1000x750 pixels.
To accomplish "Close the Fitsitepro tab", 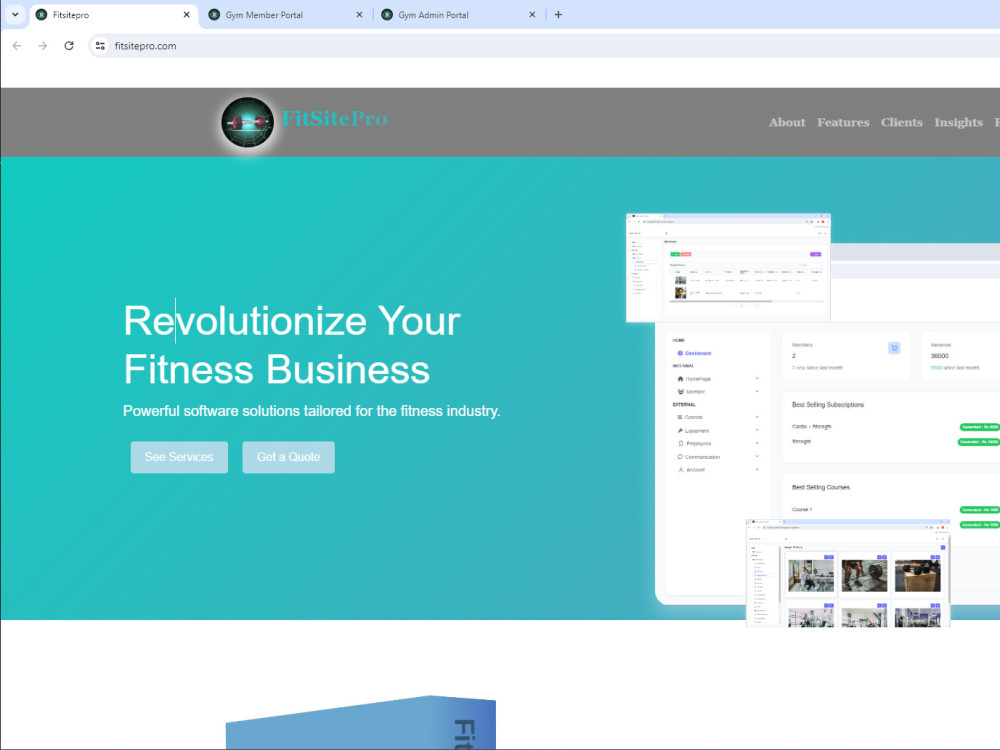I will (x=186, y=15).
